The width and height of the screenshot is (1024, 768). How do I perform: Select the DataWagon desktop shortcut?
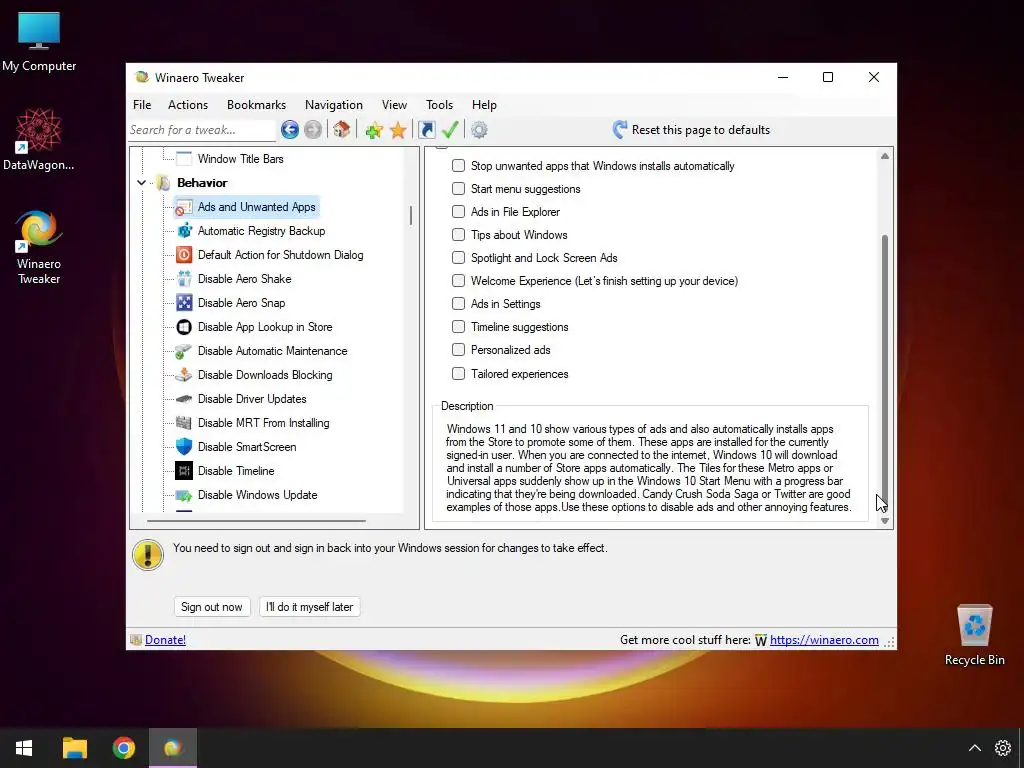(x=39, y=139)
